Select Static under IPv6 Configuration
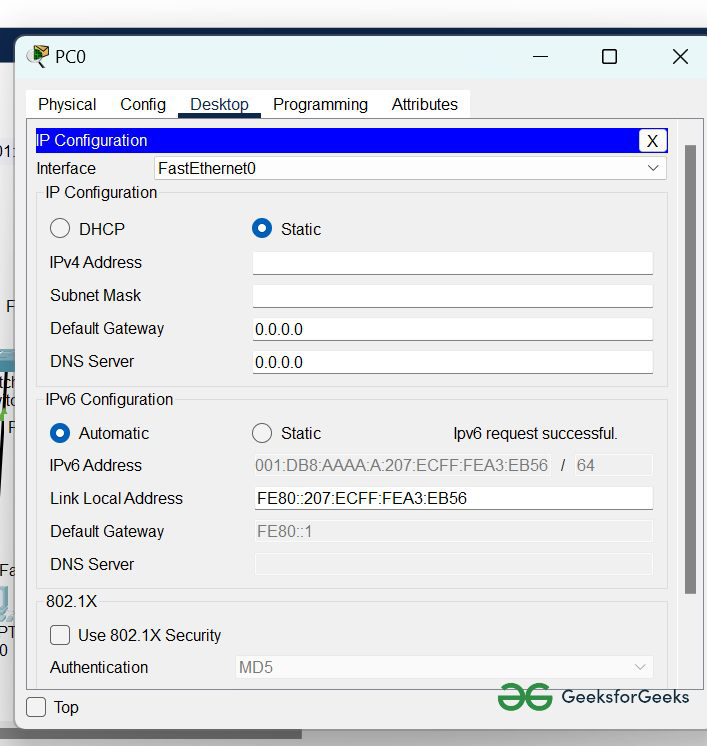 [262, 433]
